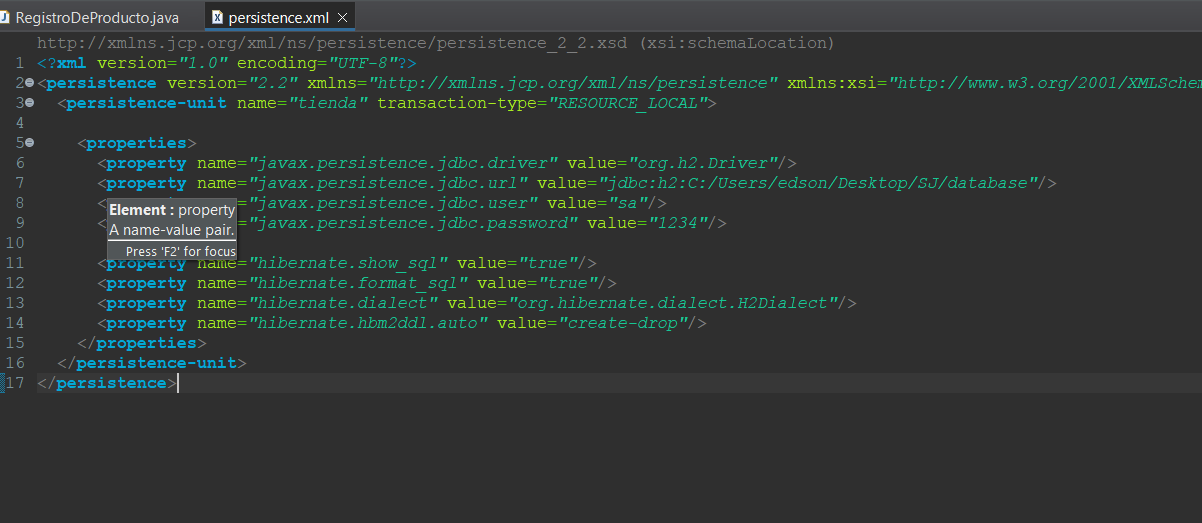Click the Java file icon on RegistroDeProducto tab
Image resolution: width=1202 pixels, height=523 pixels.
click(5, 17)
